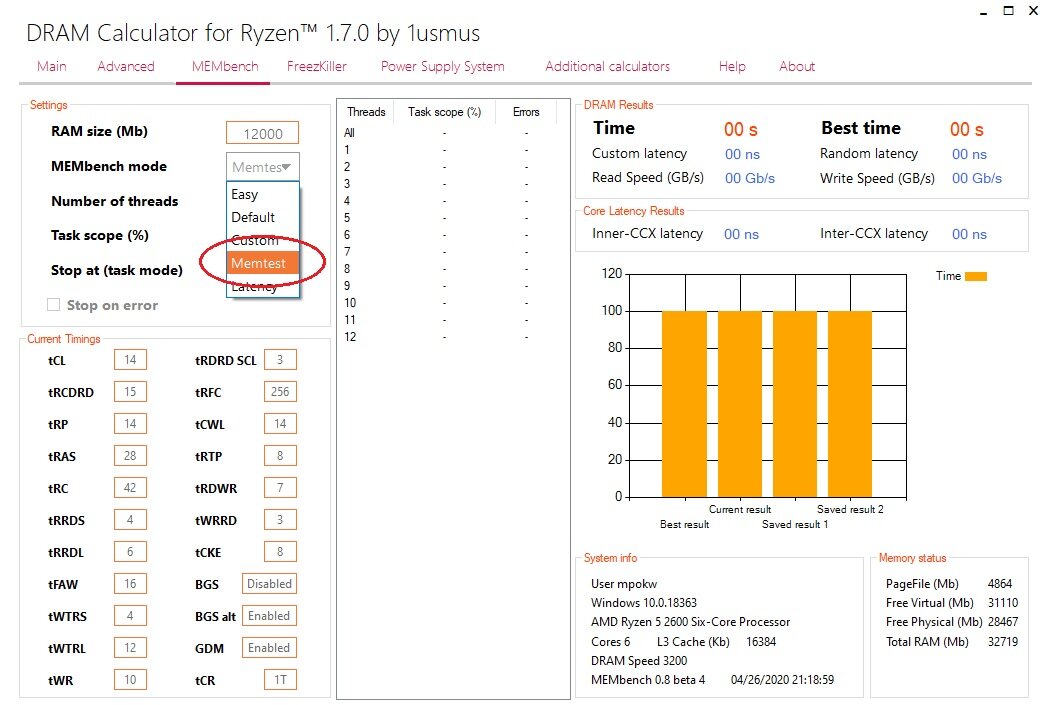This screenshot has width=1051, height=705.
Task: Select the tRCDRD value field
Action: (130, 391)
